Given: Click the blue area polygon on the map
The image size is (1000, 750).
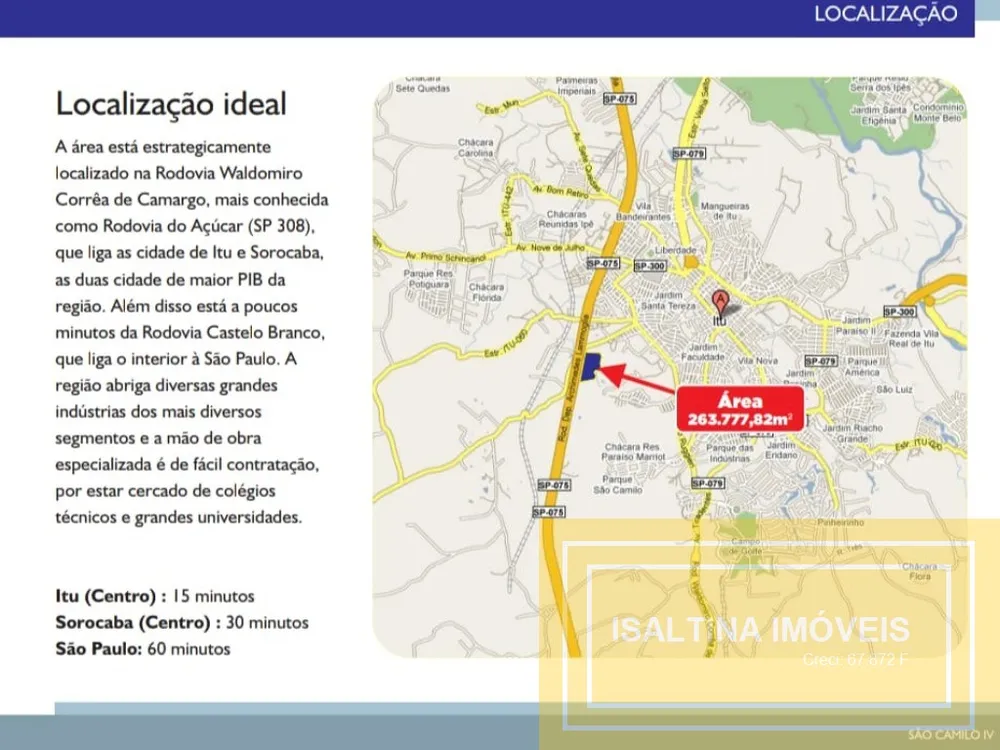Looking at the screenshot, I should [591, 367].
